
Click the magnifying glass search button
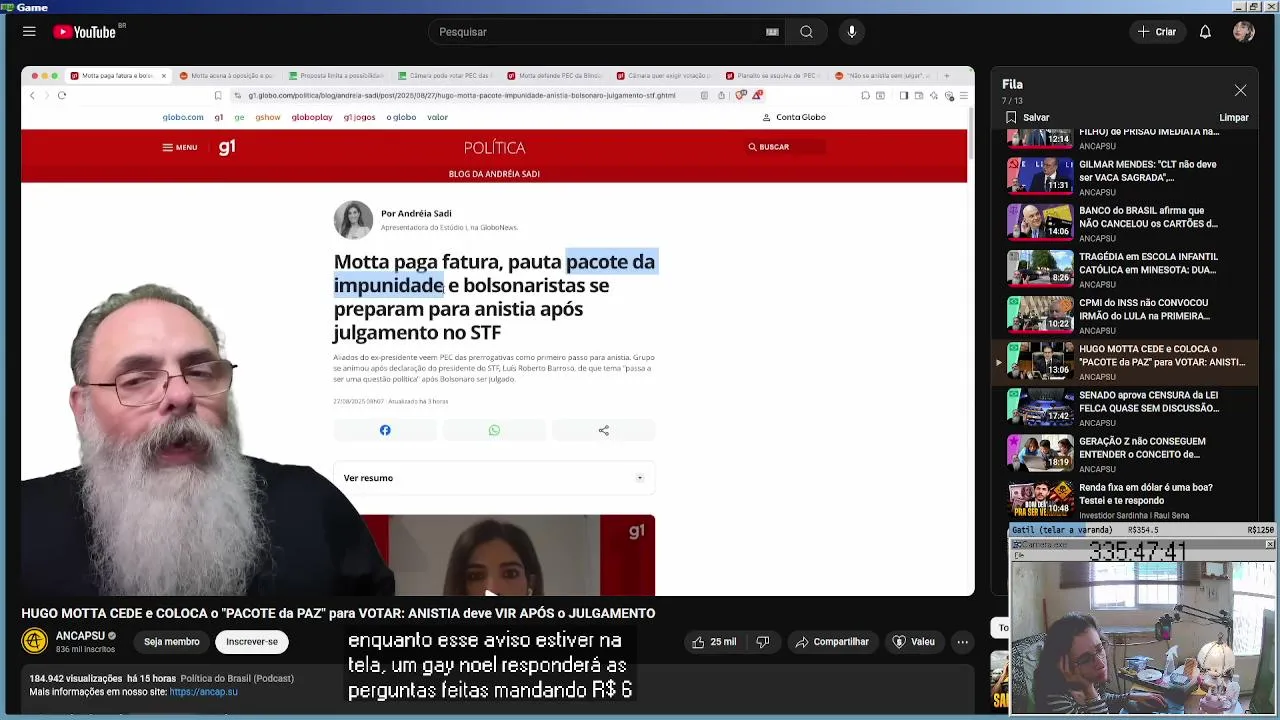pos(806,32)
